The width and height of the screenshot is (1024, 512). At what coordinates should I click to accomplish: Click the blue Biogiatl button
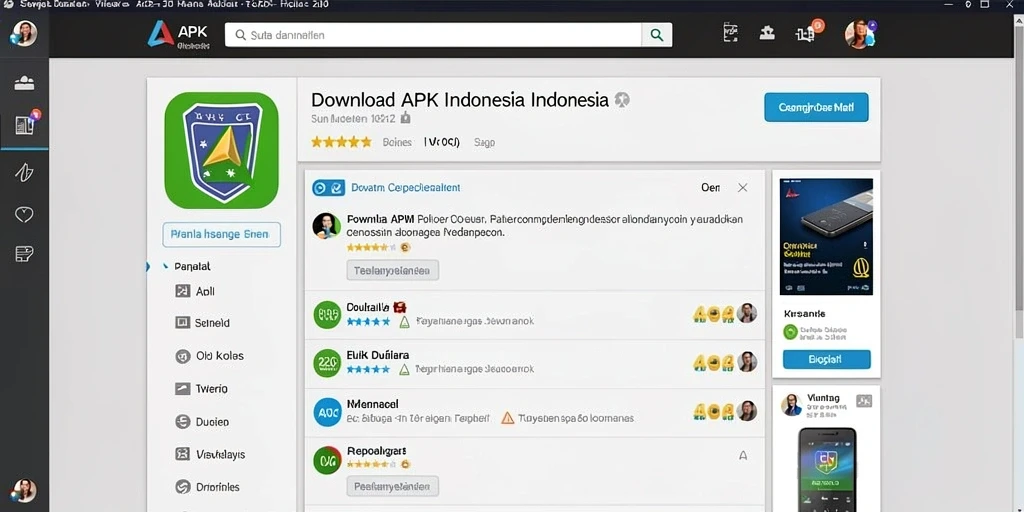[x=826, y=359]
